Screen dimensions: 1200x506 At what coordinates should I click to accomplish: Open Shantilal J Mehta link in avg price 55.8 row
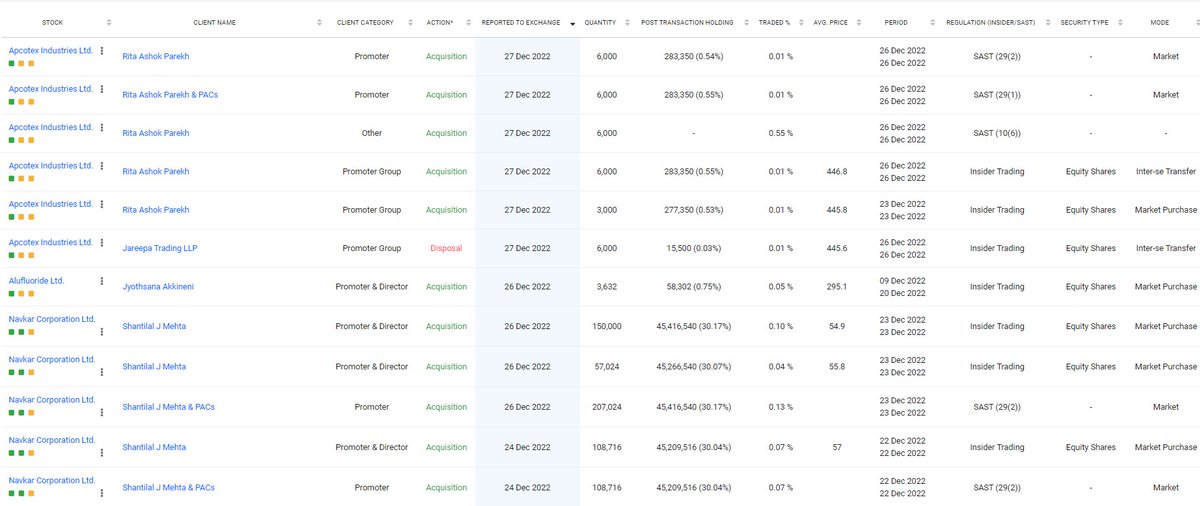coord(154,367)
